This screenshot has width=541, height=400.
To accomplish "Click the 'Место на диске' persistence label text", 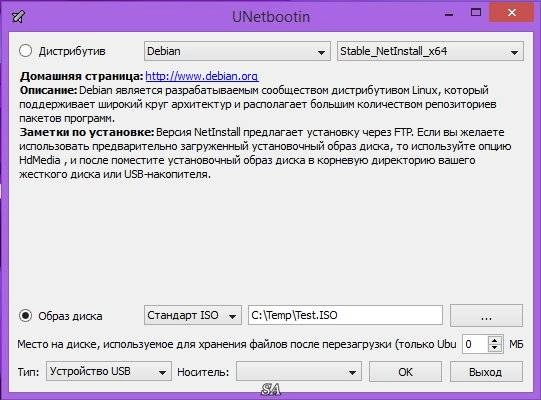I will point(237,344).
